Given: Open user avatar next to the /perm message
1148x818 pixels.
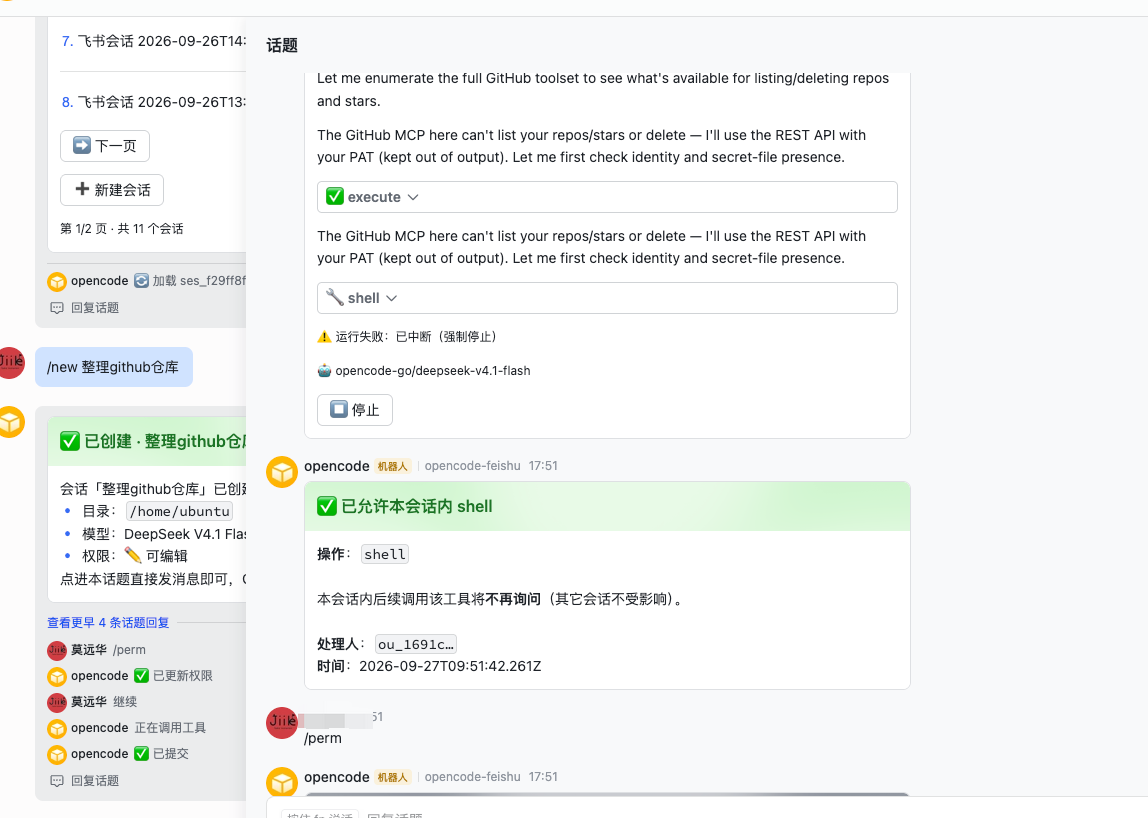Looking at the screenshot, I should click(282, 723).
